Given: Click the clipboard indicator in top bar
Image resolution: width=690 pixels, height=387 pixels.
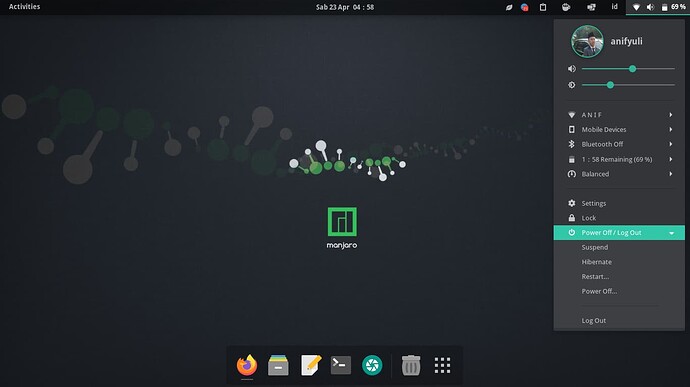Looking at the screenshot, I should (543, 7).
